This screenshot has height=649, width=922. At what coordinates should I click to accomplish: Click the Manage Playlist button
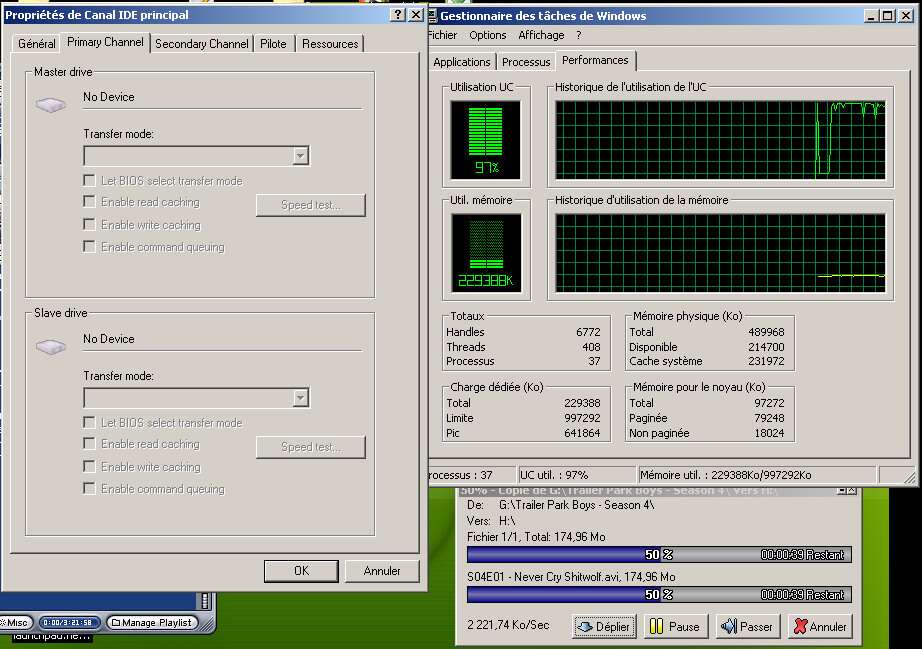tap(150, 623)
